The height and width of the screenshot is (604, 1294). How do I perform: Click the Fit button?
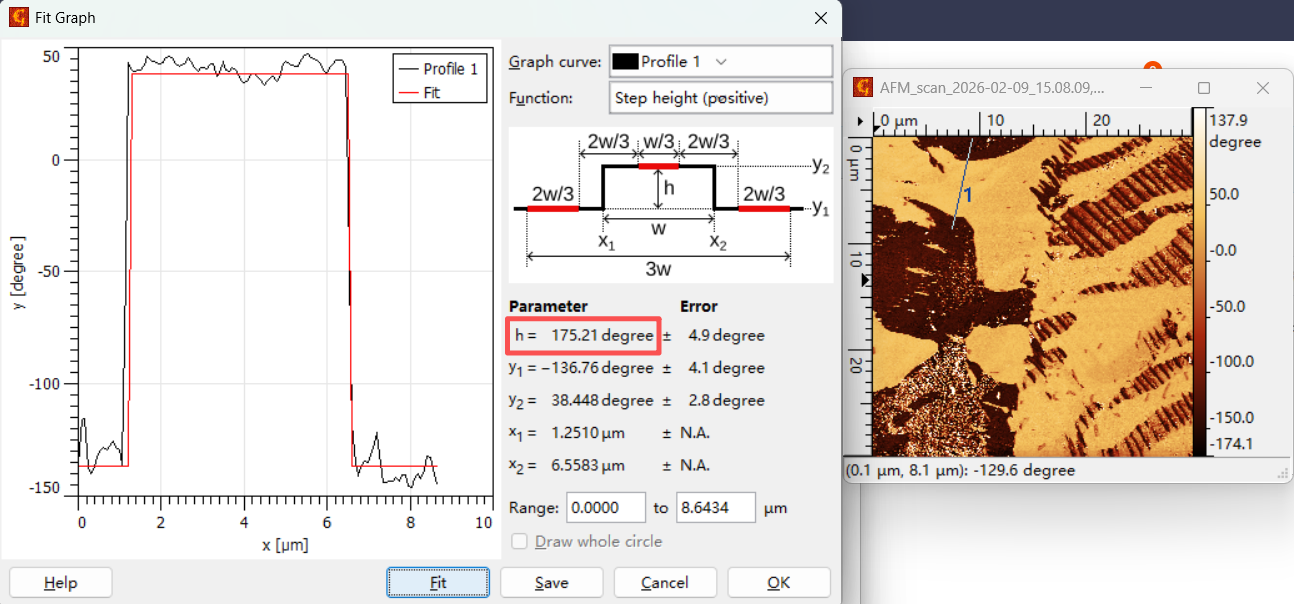[x=438, y=583]
